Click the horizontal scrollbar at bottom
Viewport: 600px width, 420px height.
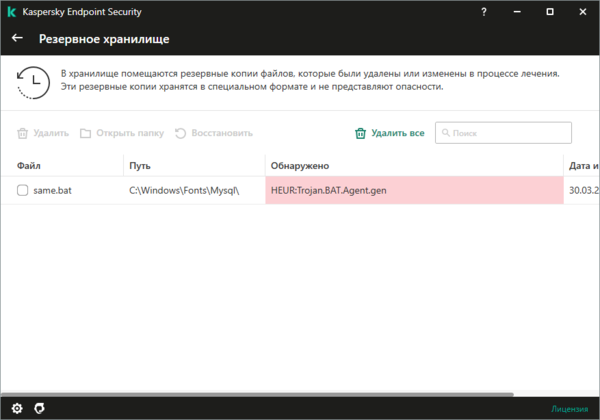point(257,394)
